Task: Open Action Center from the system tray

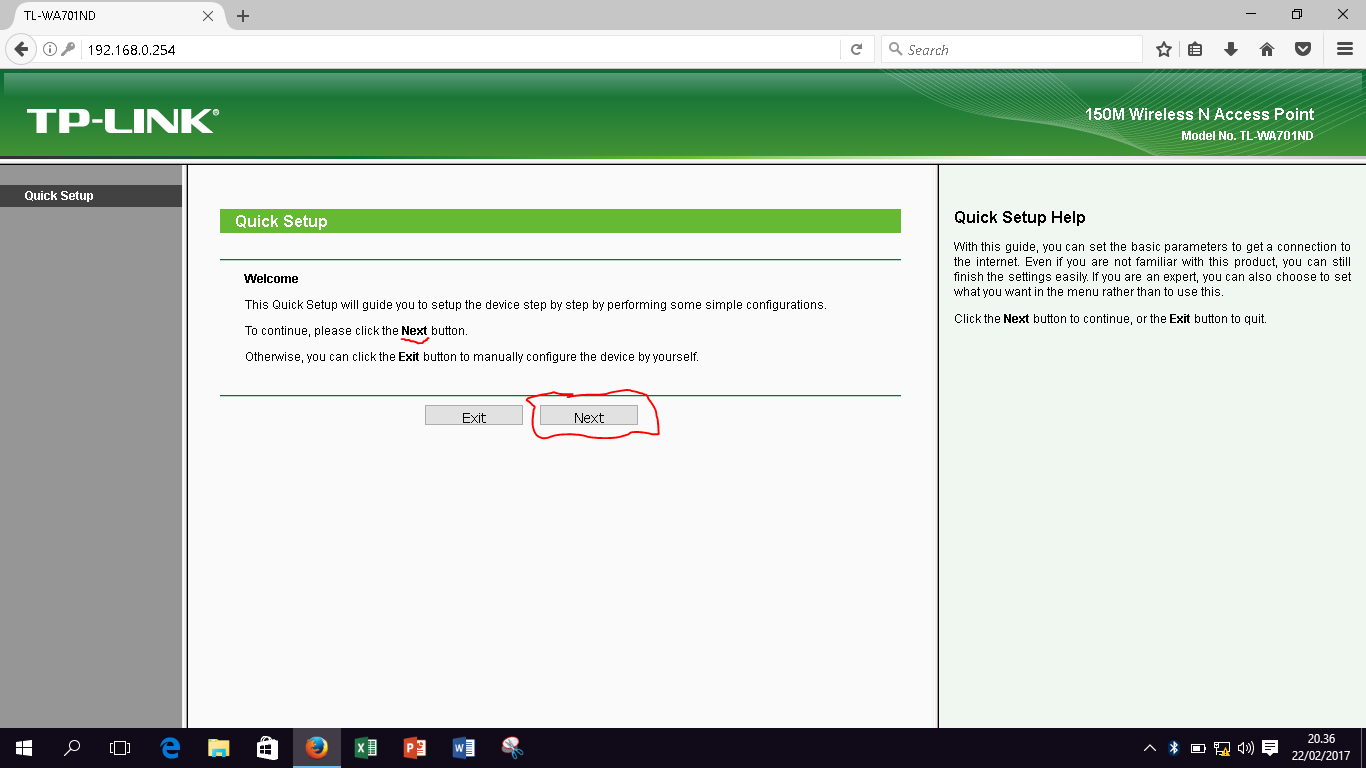Action: point(1269,747)
